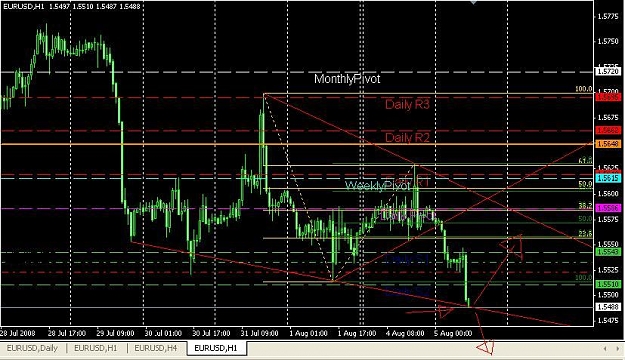The height and width of the screenshot is (360, 625).
Task: Click the 38.2 Fibonacci level label
Action: coord(585,206)
